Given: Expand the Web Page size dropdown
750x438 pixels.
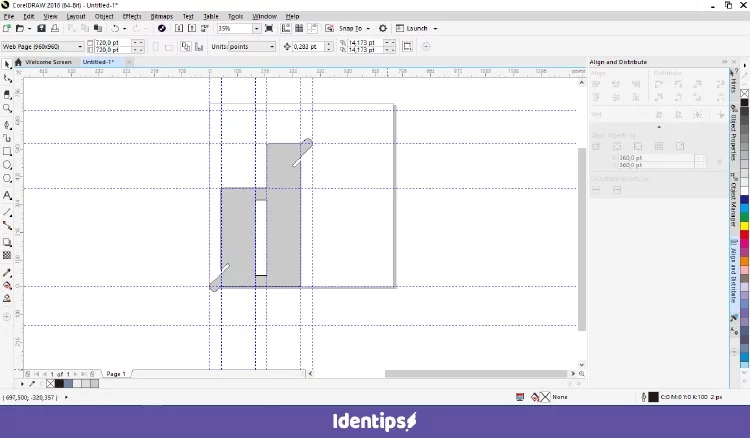Looking at the screenshot, I should click(79, 47).
